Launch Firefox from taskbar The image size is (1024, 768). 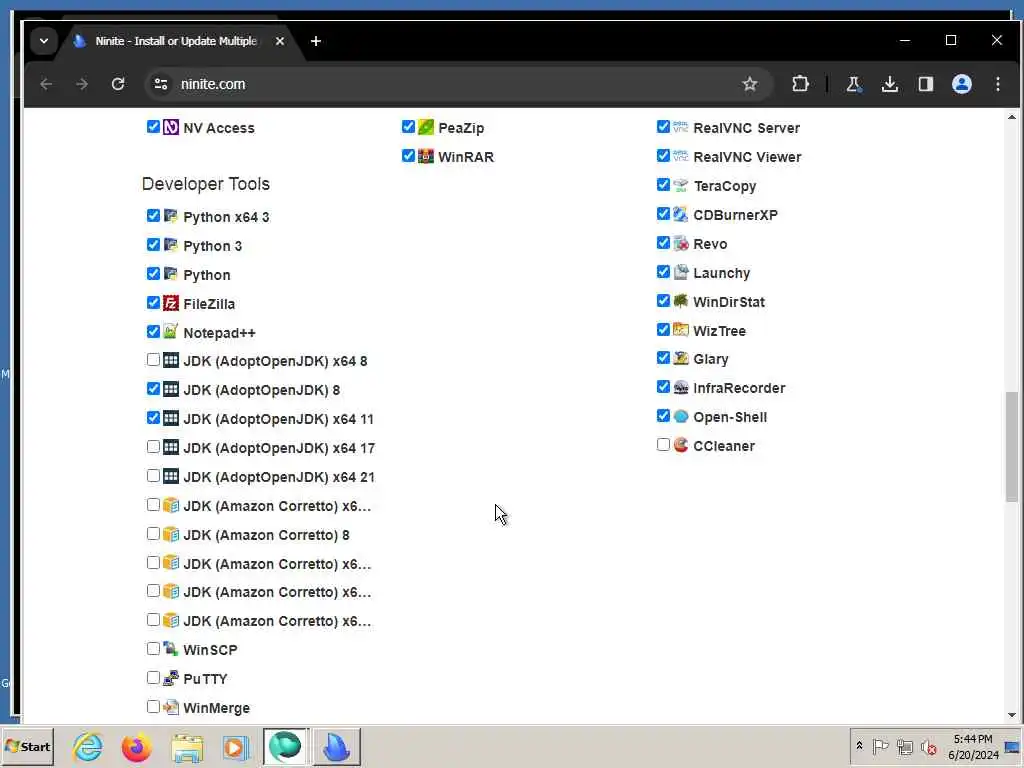point(136,746)
